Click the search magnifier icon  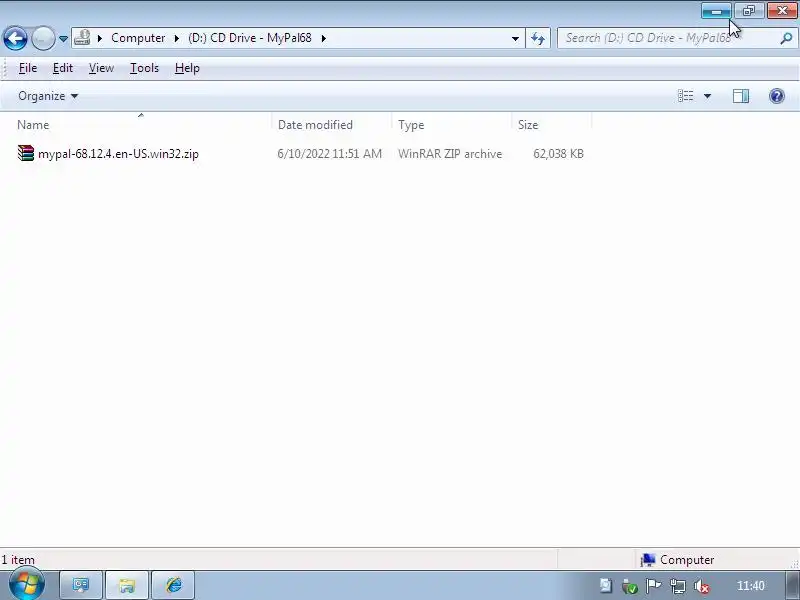click(x=786, y=38)
